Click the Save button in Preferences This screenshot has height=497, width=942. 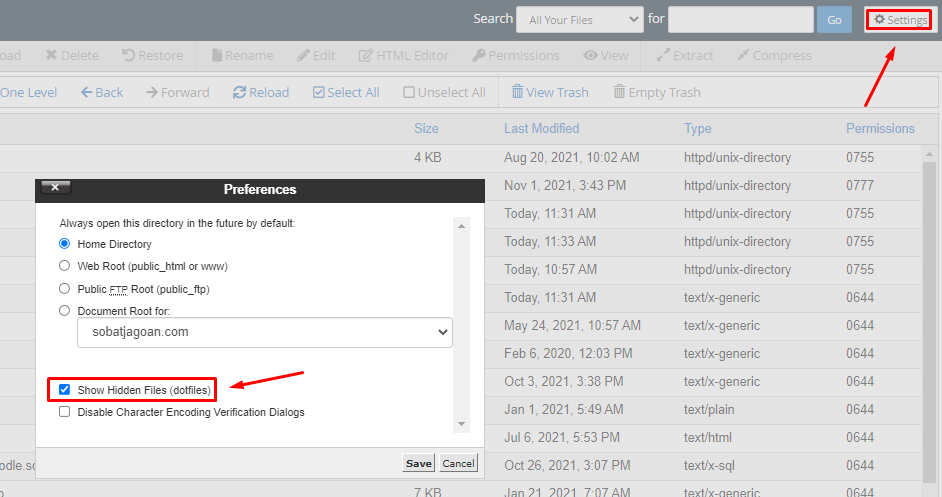click(419, 463)
